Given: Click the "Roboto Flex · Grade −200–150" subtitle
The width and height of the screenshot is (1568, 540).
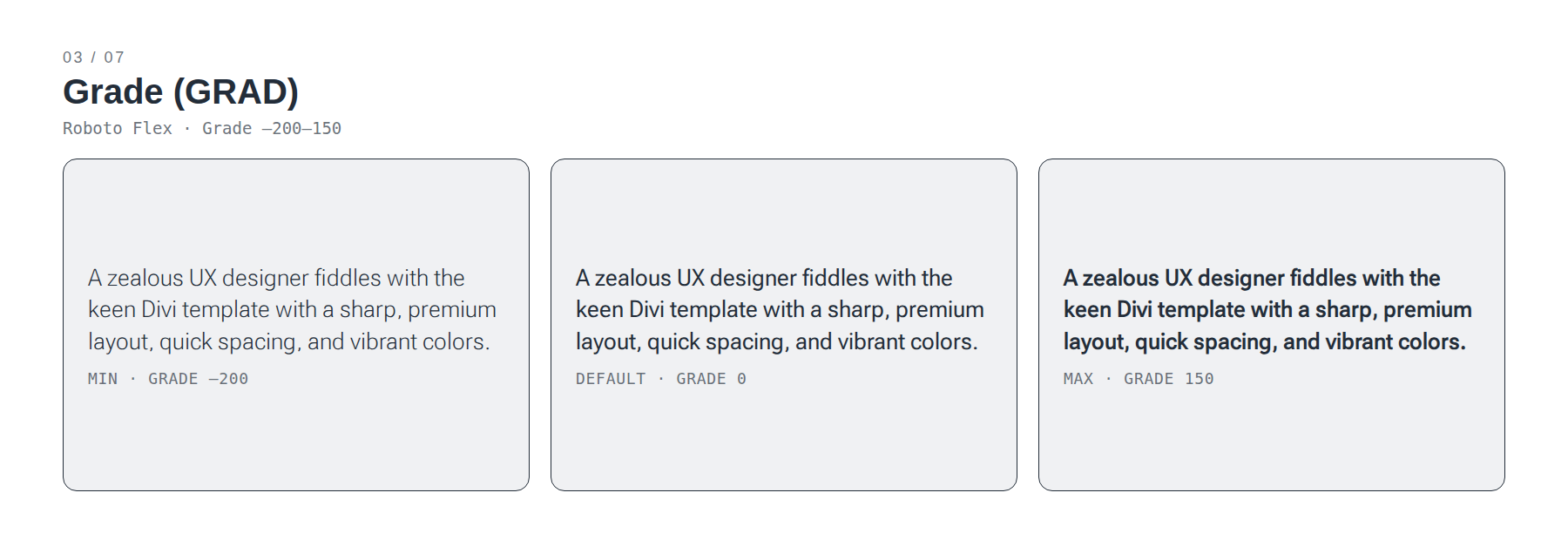Looking at the screenshot, I should pyautogui.click(x=202, y=128).
